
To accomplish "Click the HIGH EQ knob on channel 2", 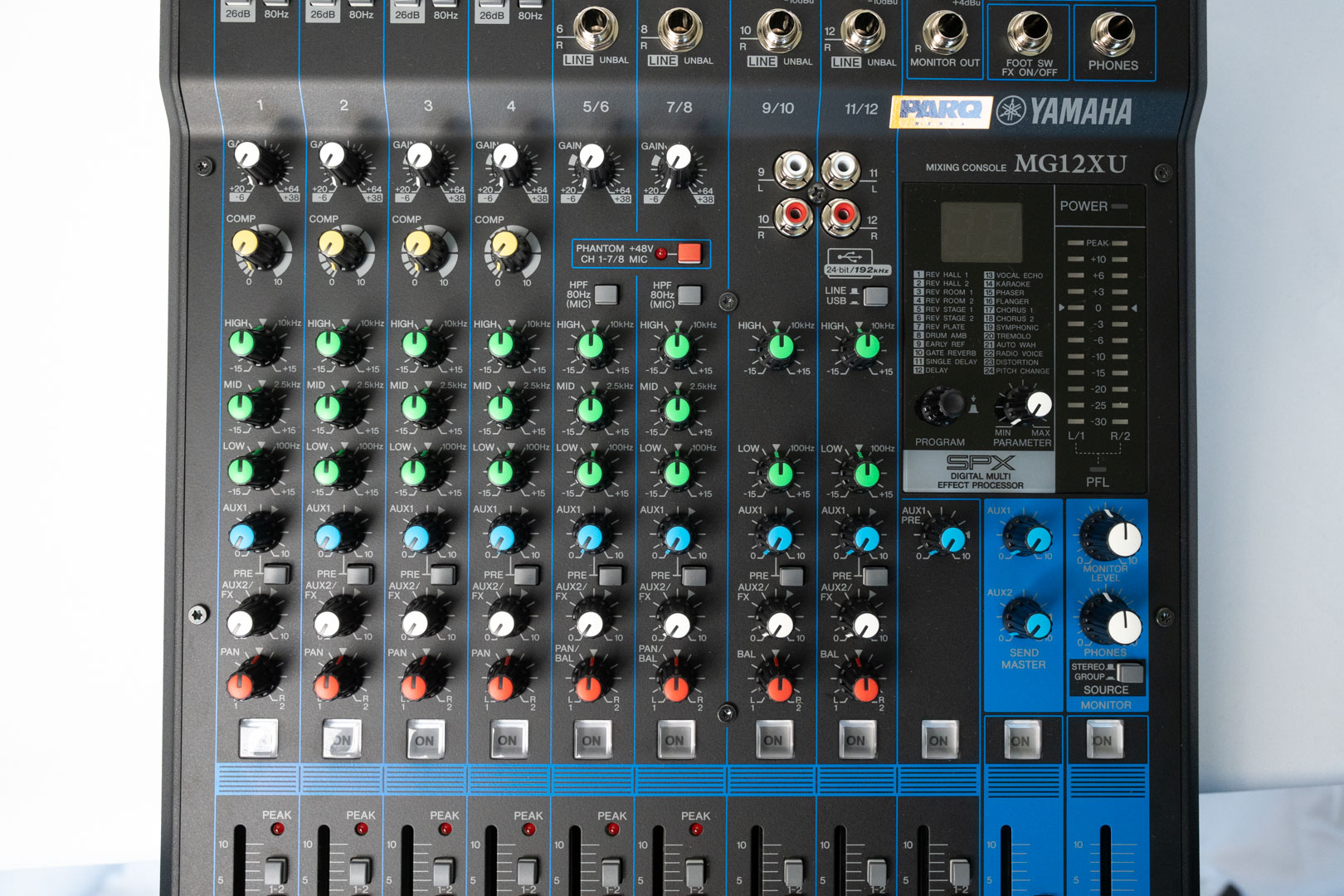I will click(338, 347).
